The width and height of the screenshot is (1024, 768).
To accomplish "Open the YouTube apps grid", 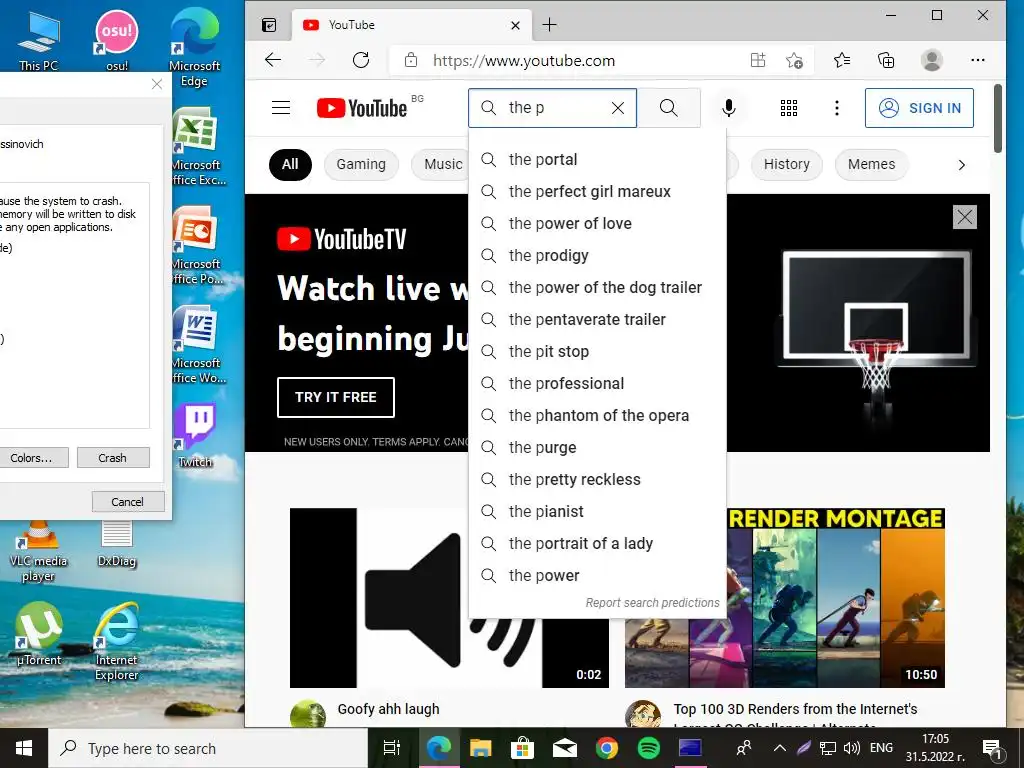I will (789, 108).
